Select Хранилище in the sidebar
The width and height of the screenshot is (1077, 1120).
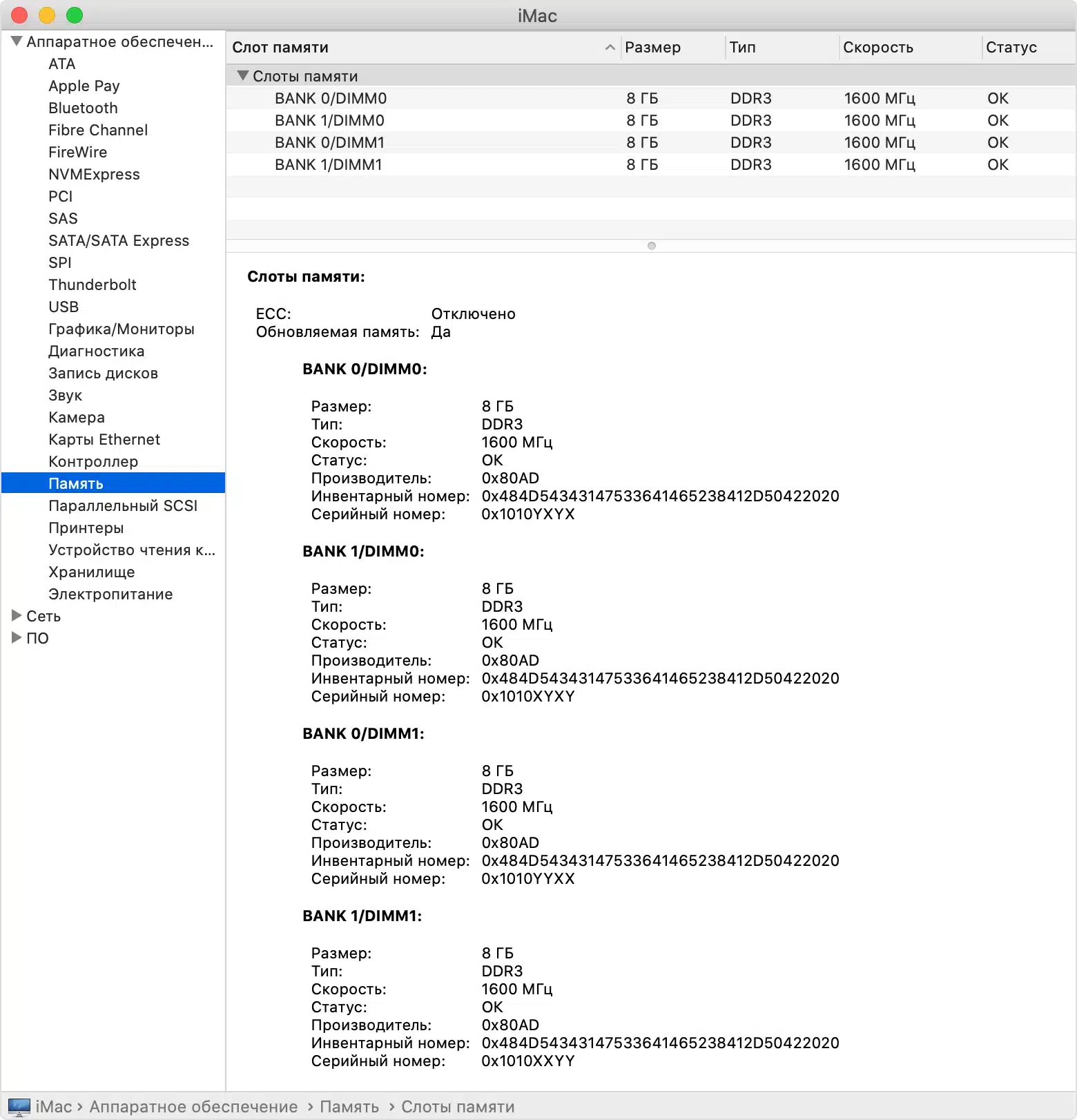[92, 572]
